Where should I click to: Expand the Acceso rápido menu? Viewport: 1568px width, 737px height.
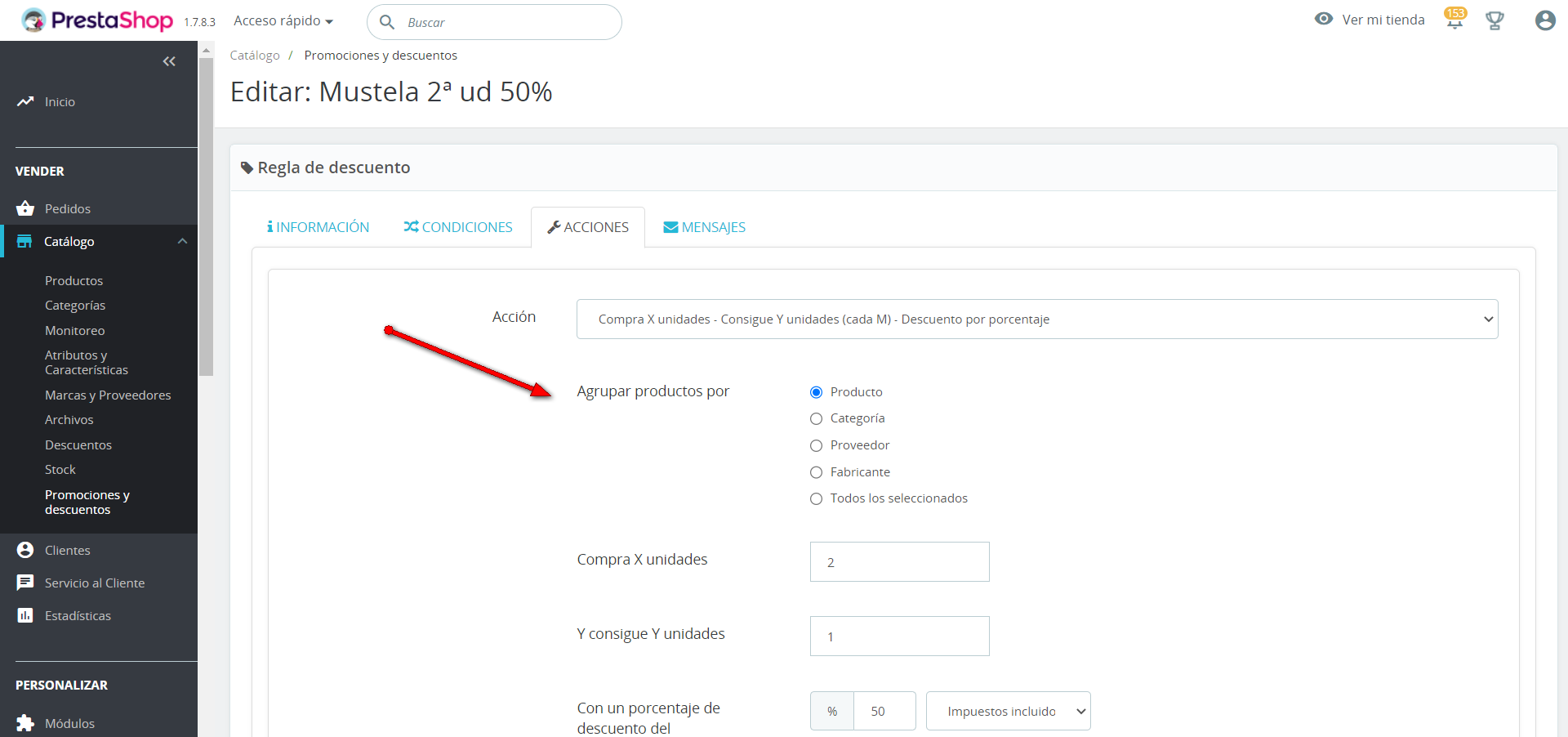(x=283, y=20)
